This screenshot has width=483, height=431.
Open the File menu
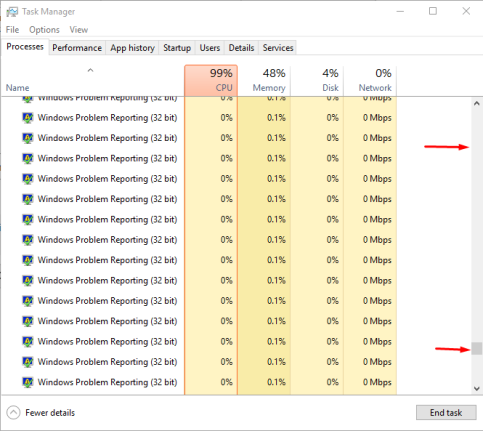(x=12, y=30)
